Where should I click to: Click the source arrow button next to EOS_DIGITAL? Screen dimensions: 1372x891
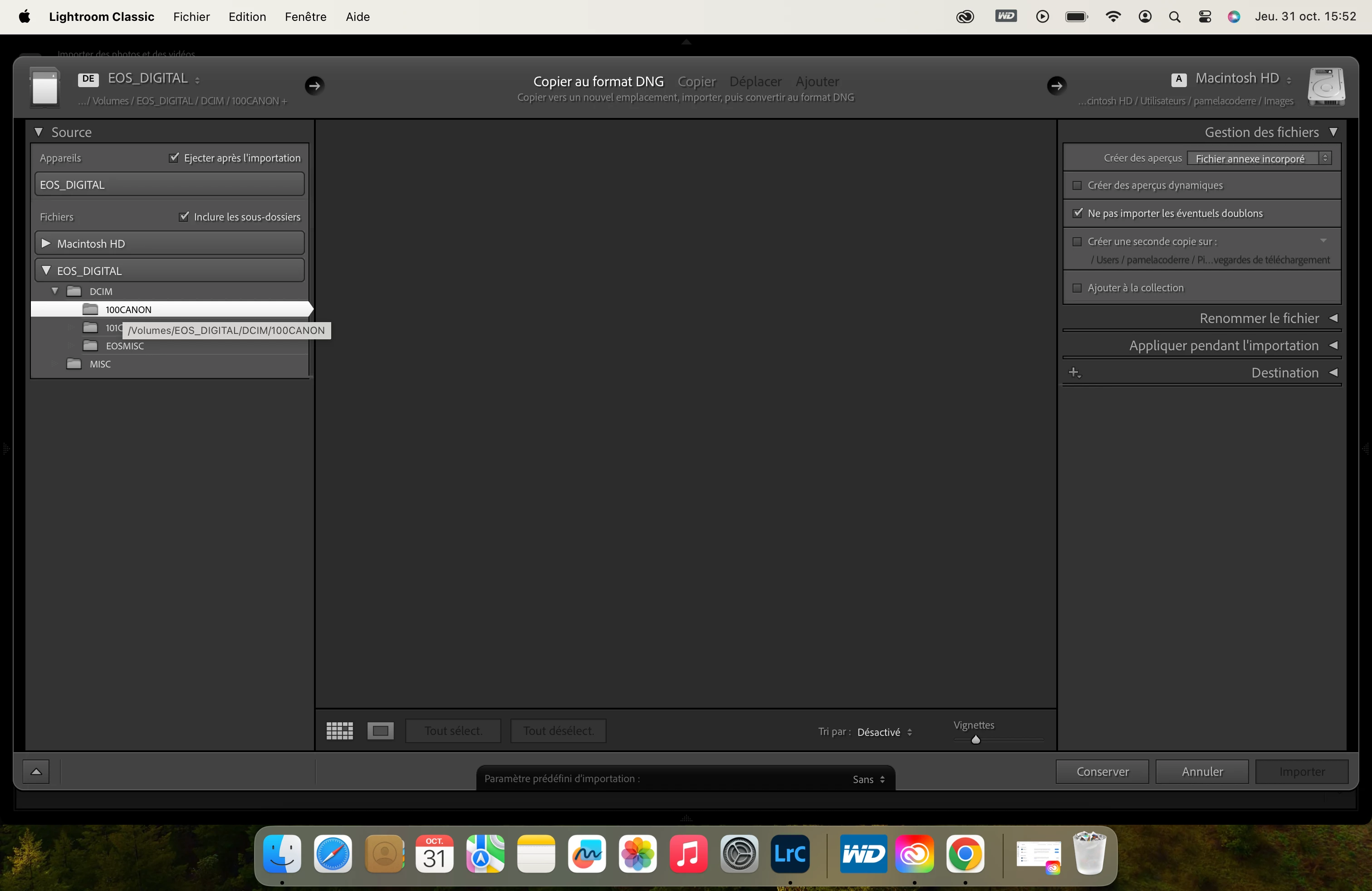(314, 85)
